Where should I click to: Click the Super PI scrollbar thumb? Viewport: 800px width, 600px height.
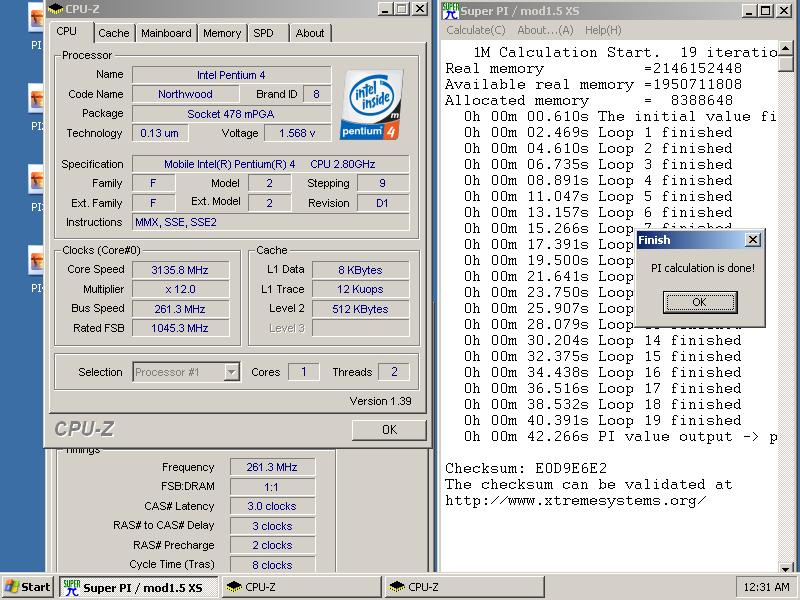(x=785, y=64)
